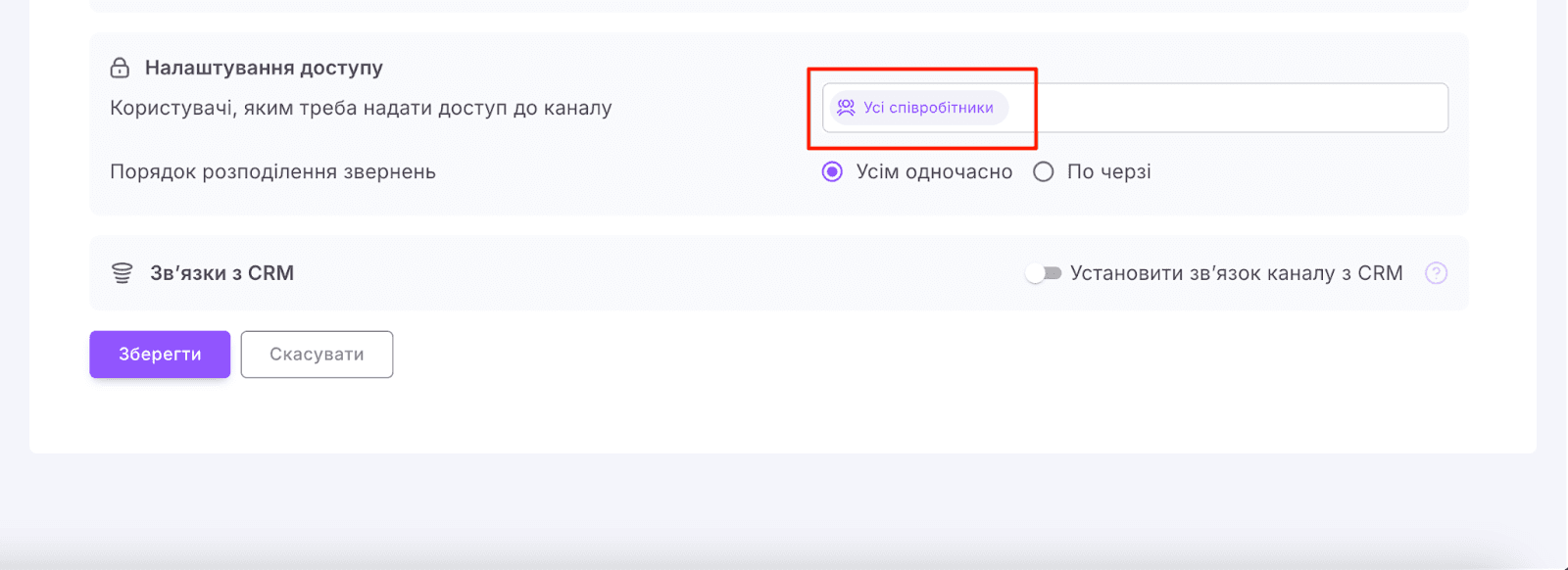Viewport: 1568px width, 570px height.
Task: Click the CRM funnel icon beside "Зв'язки з CRM"
Action: [122, 272]
